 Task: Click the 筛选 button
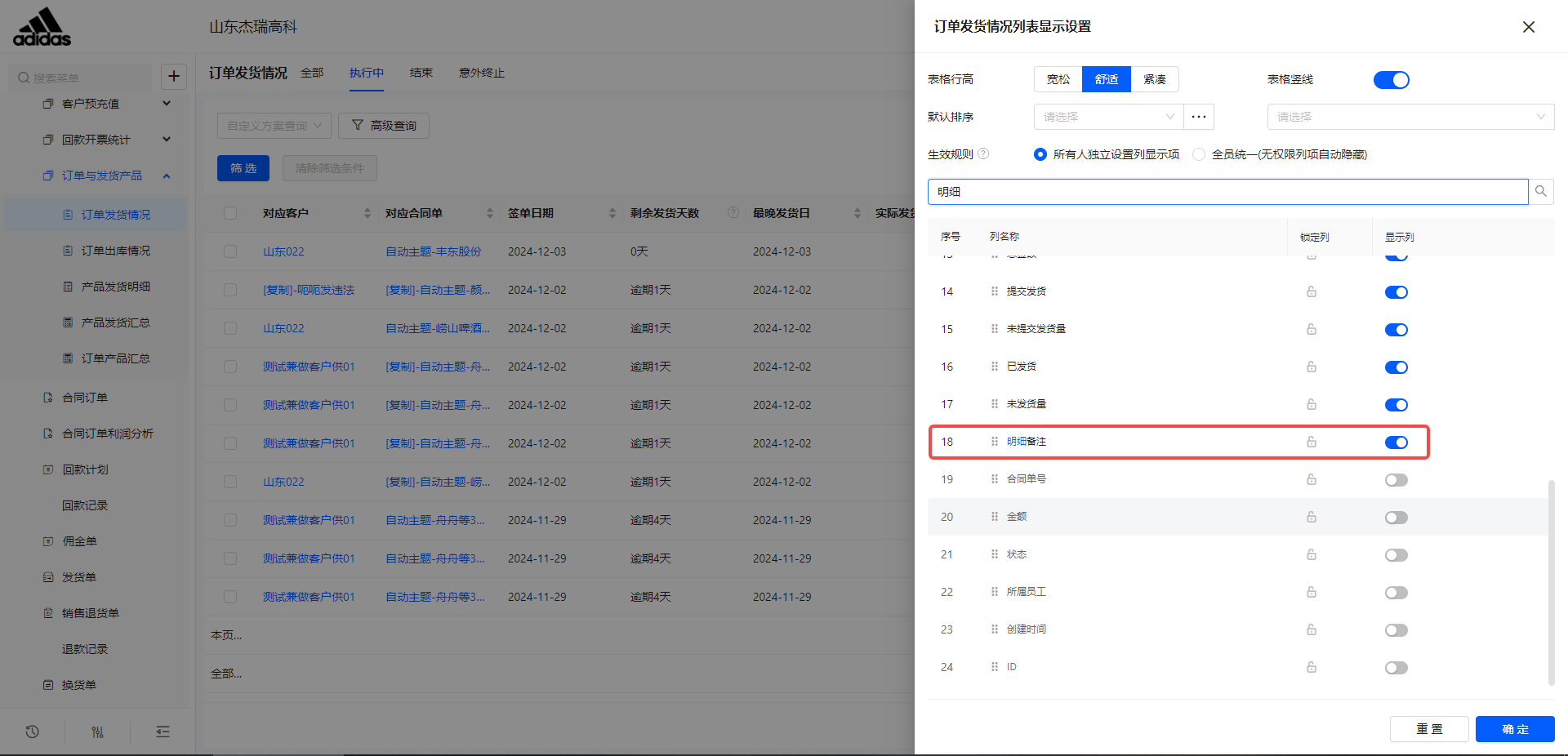243,168
